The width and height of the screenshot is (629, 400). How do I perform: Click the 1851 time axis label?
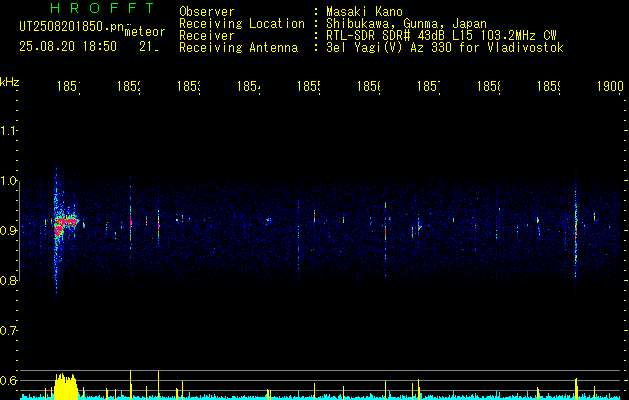pos(68,87)
